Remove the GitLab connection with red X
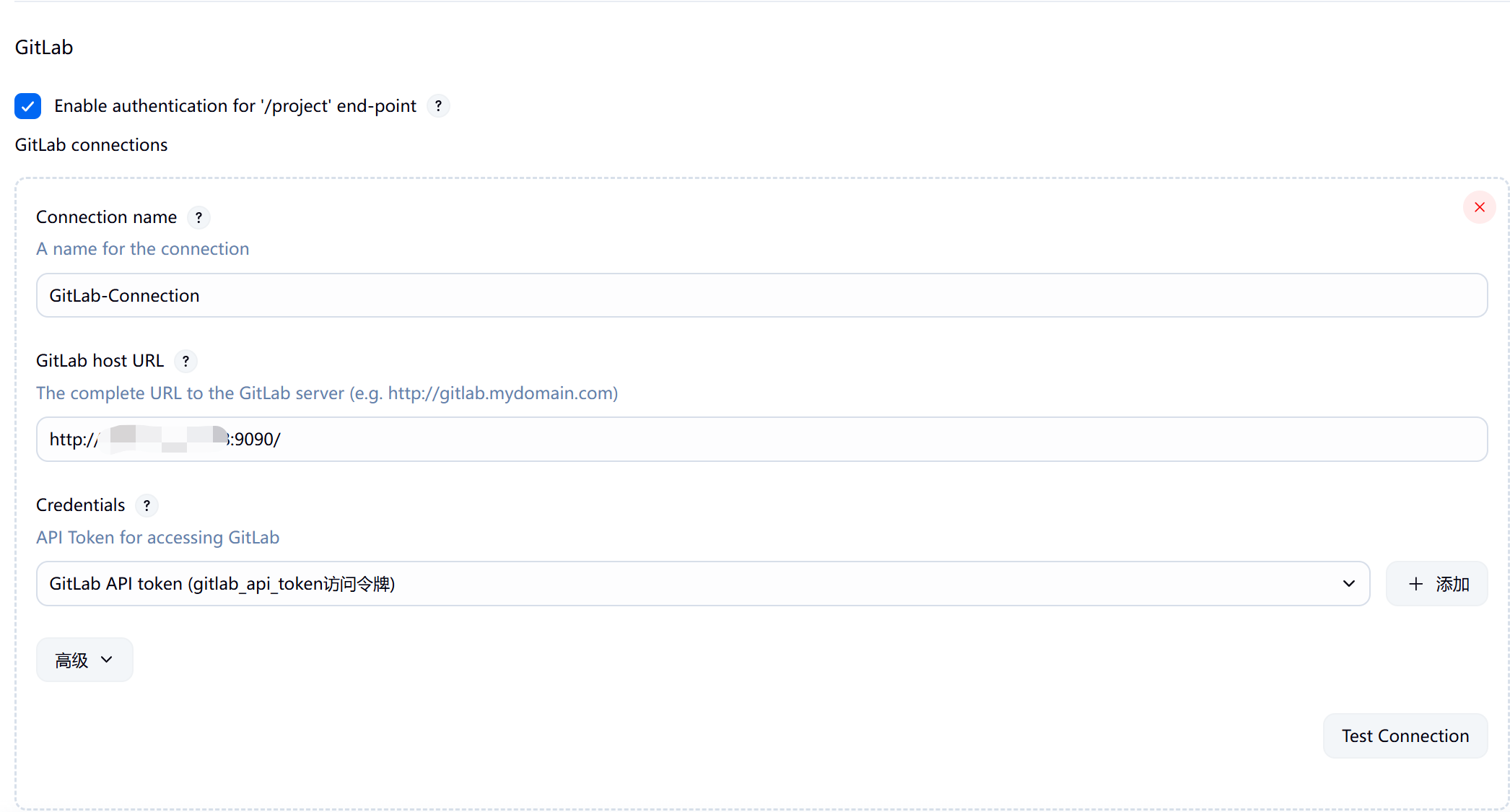This screenshot has height=812, width=1510. click(1479, 207)
